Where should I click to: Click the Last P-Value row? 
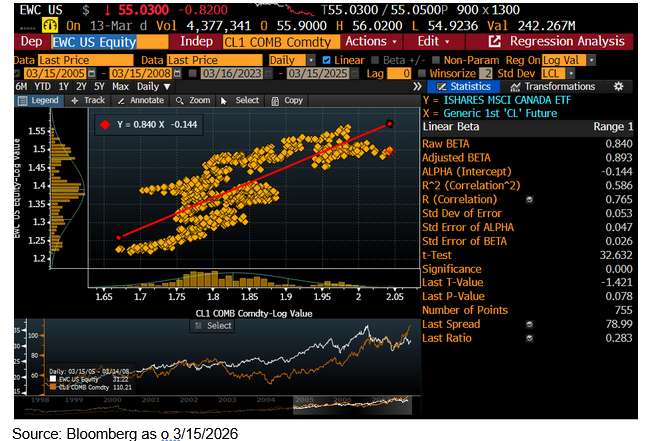(x=527, y=297)
